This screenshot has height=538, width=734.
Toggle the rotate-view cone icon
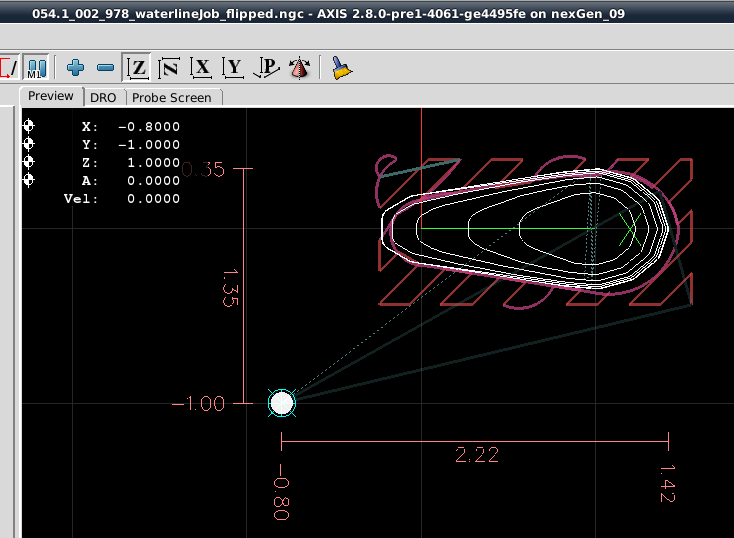click(298, 68)
